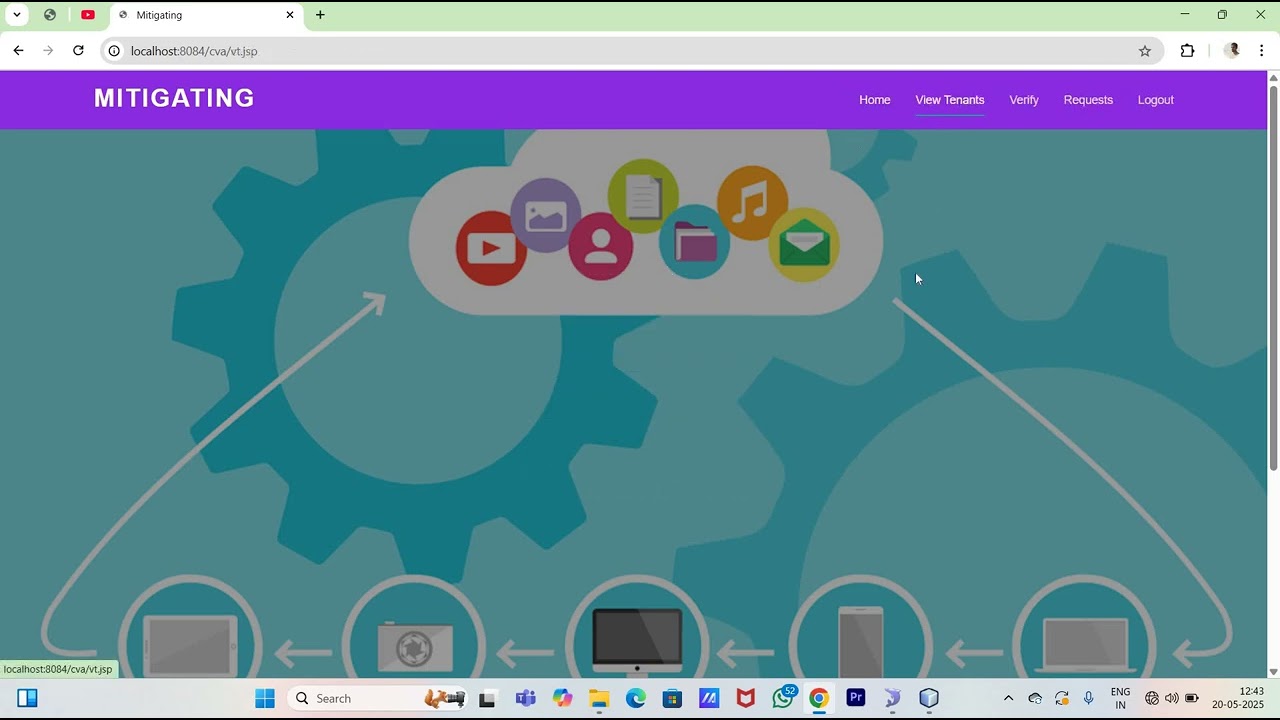Open the Windows Start button
The image size is (1280, 720).
265,698
